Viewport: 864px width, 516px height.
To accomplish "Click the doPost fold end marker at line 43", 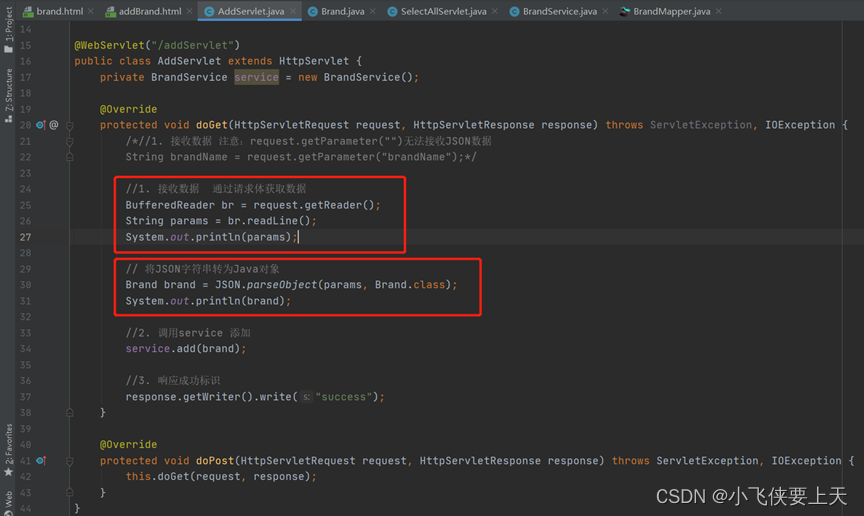I will point(69,492).
